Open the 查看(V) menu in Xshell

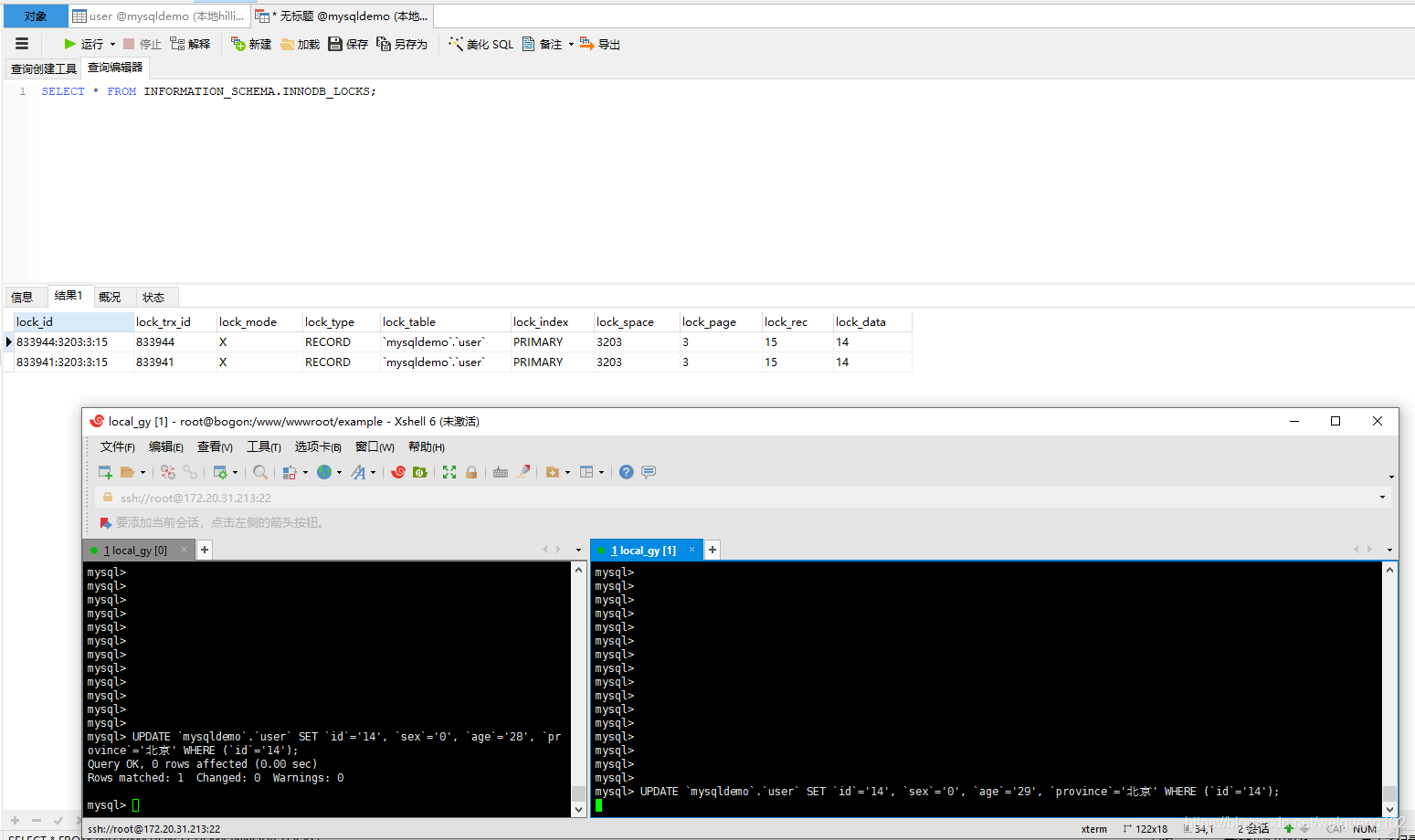click(214, 446)
